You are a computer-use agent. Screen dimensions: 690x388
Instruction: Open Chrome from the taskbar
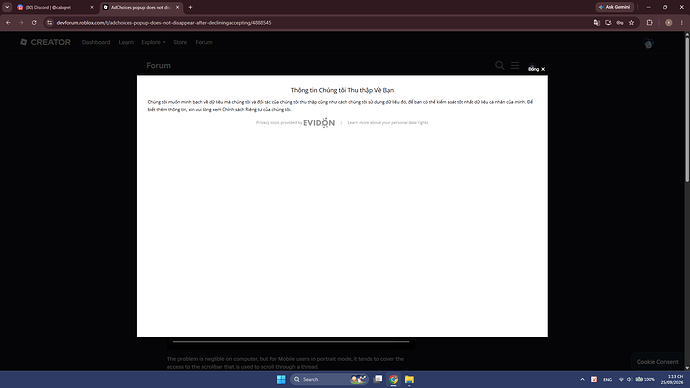point(393,379)
